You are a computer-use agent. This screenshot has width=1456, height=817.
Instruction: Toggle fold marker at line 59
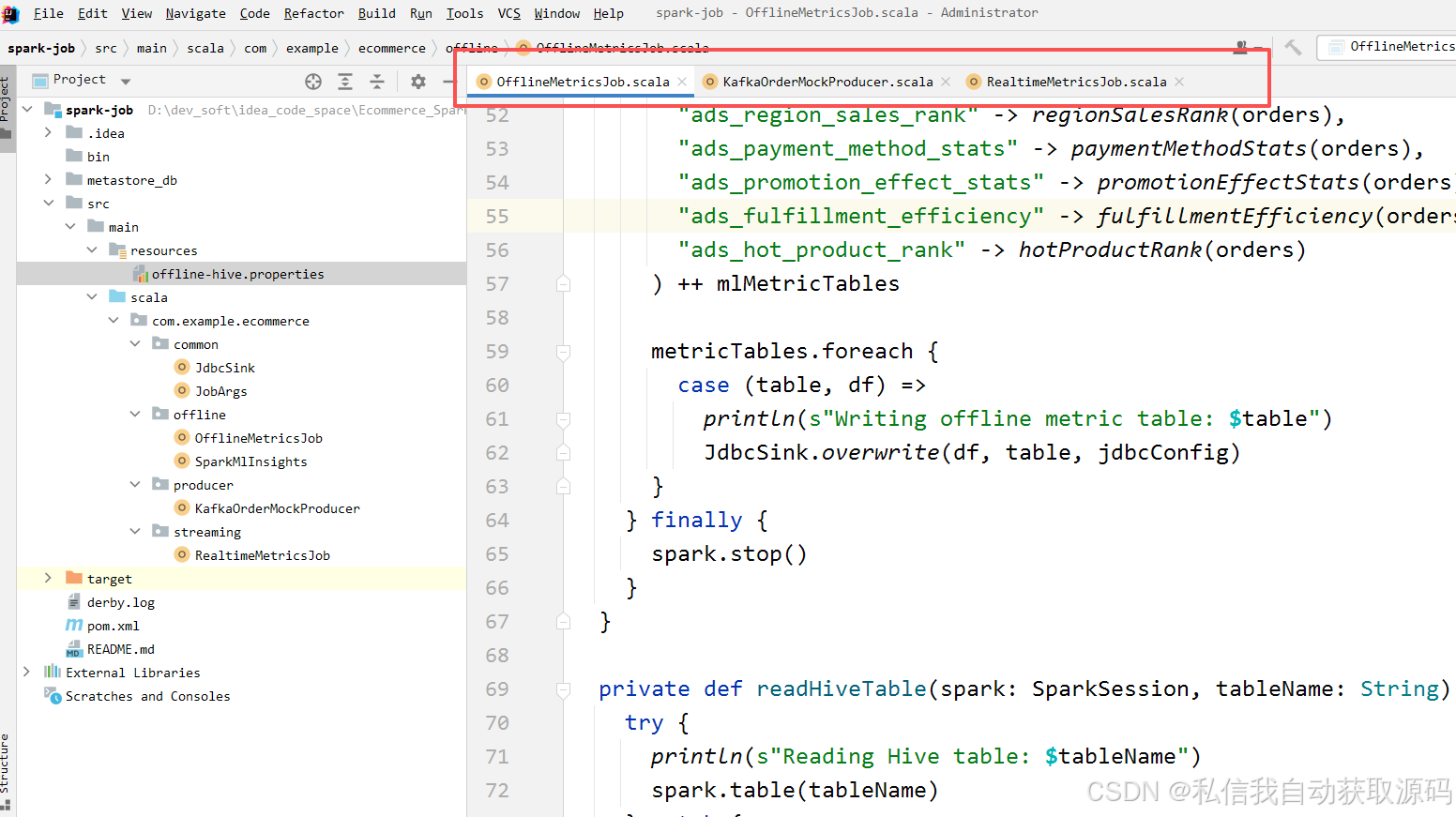pos(563,352)
